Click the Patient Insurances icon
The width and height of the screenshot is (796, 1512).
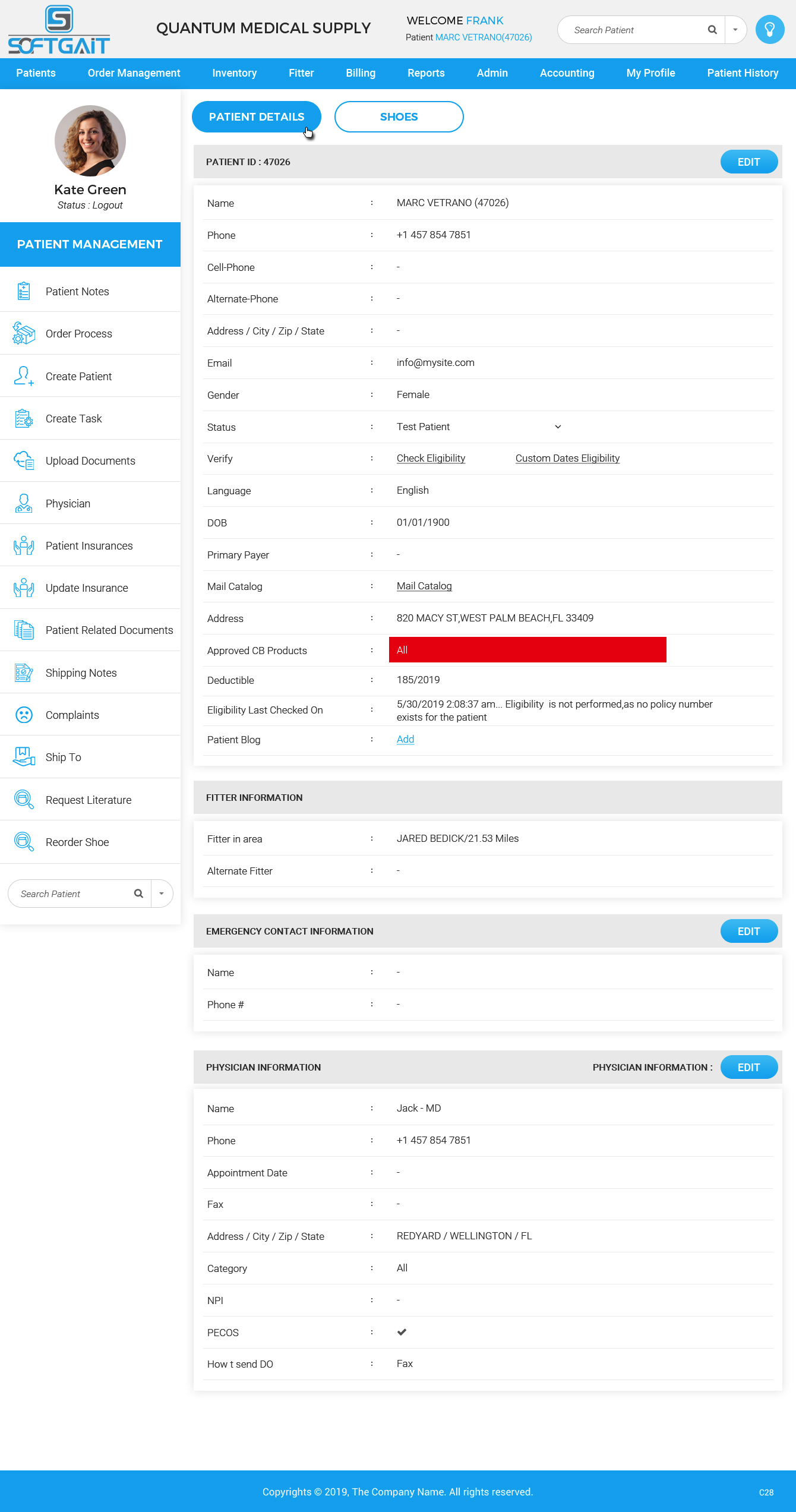click(x=24, y=545)
